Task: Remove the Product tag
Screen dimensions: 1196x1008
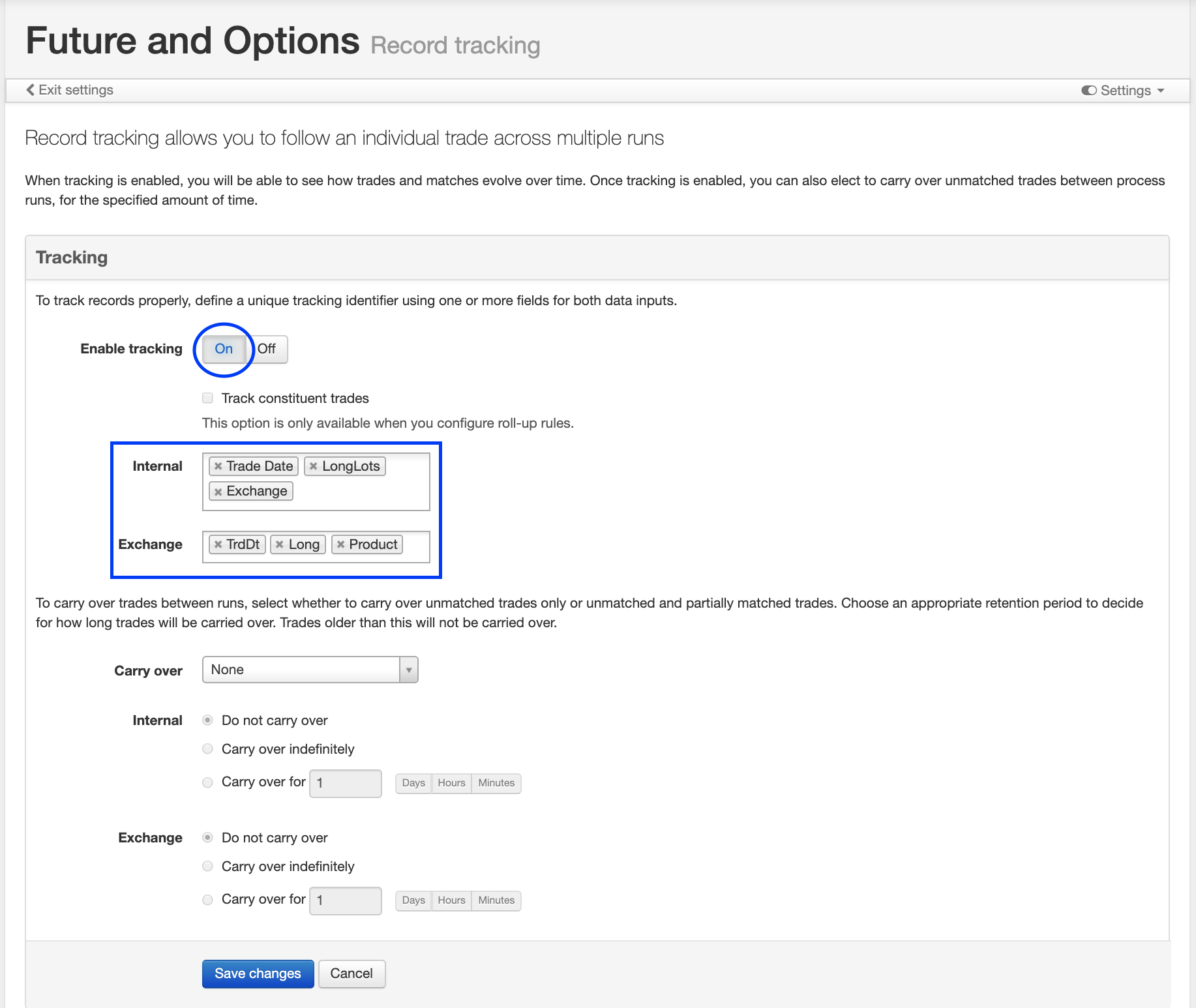Action: [340, 544]
